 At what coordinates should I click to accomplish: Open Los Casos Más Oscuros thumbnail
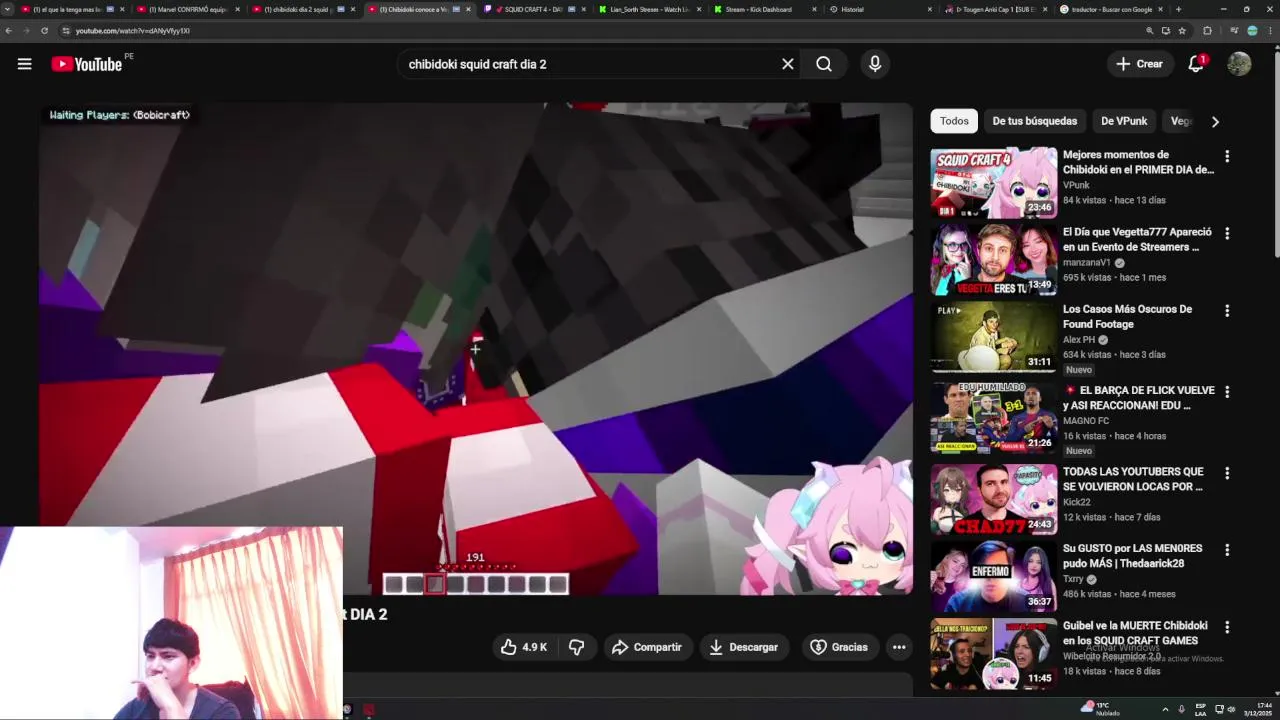coord(993,337)
